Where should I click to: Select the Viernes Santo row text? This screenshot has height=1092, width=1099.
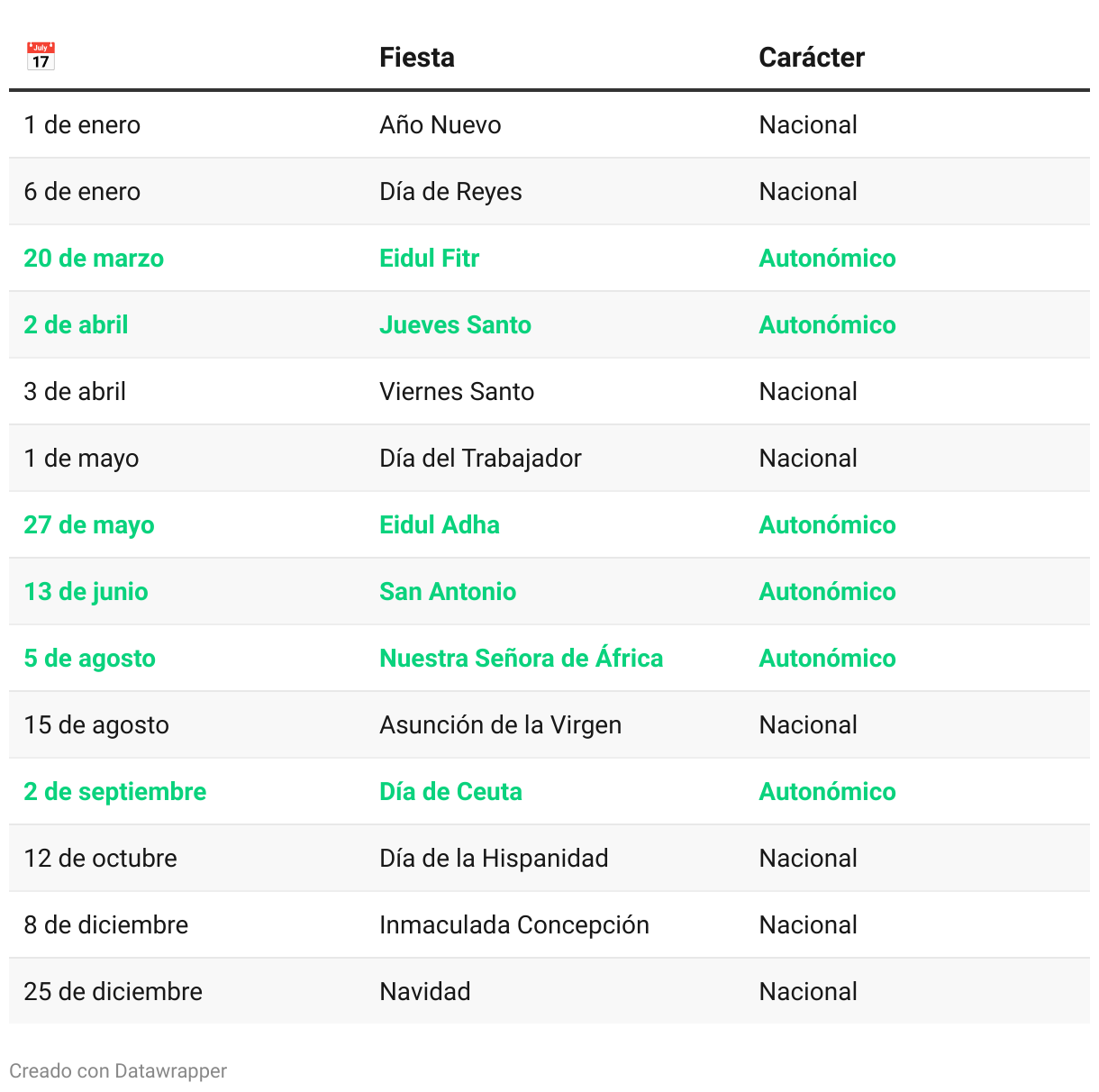[x=457, y=391]
